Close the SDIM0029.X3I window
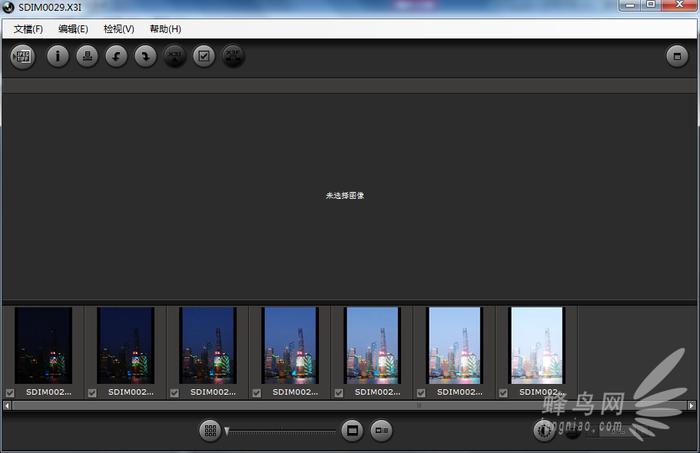Image resolution: width=700 pixels, height=453 pixels. [679, 5]
